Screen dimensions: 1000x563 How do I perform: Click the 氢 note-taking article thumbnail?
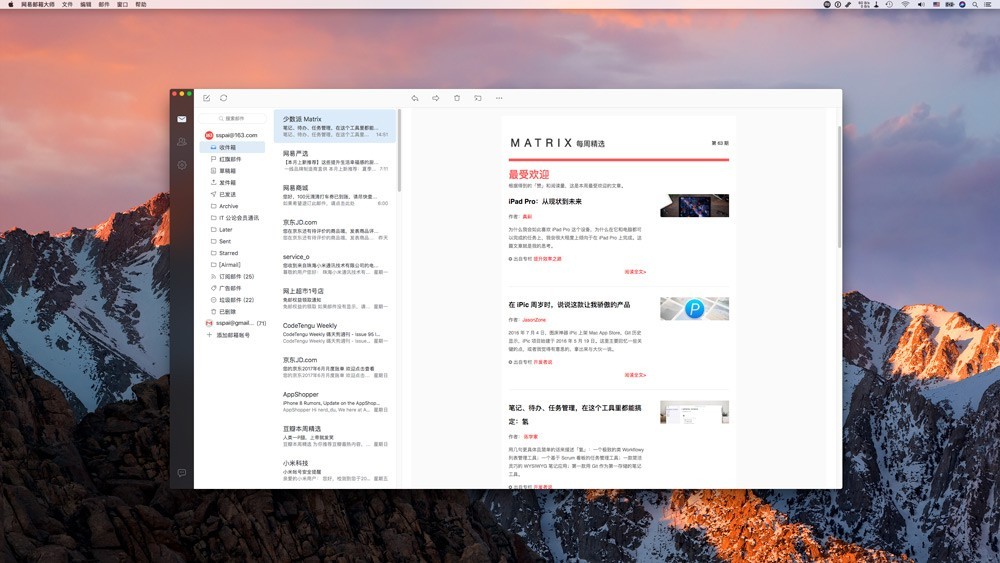695,412
